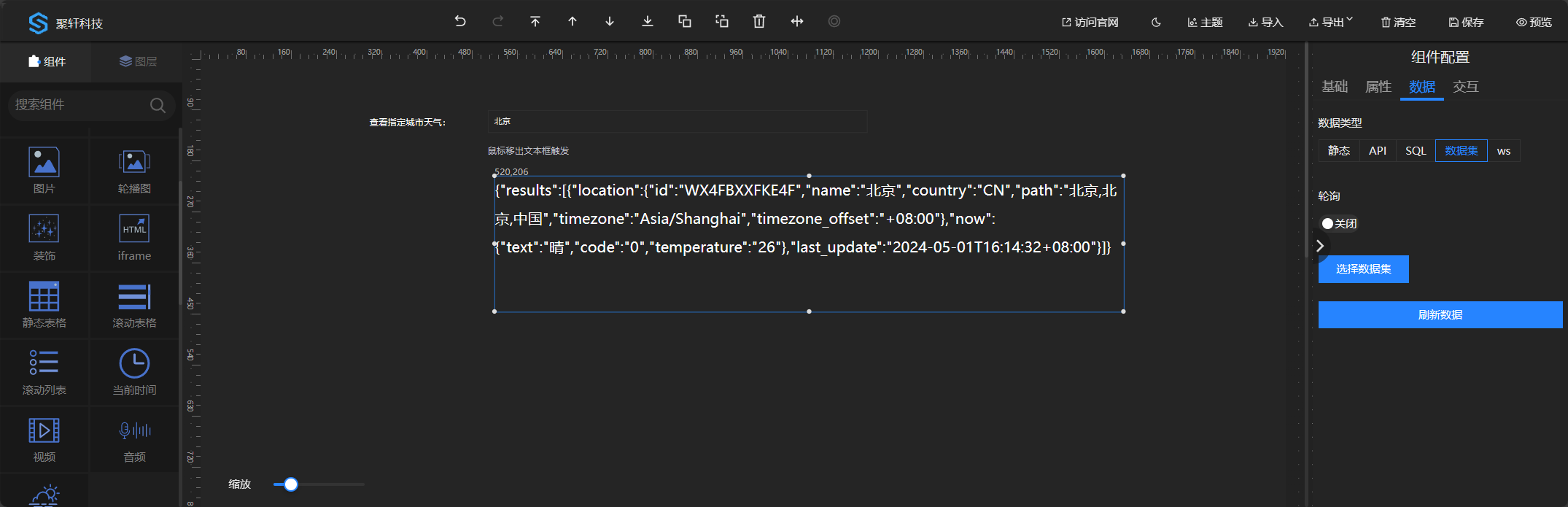This screenshot has height=507, width=1568.
Task: Select the 轮播图 carousel component
Action: [134, 170]
